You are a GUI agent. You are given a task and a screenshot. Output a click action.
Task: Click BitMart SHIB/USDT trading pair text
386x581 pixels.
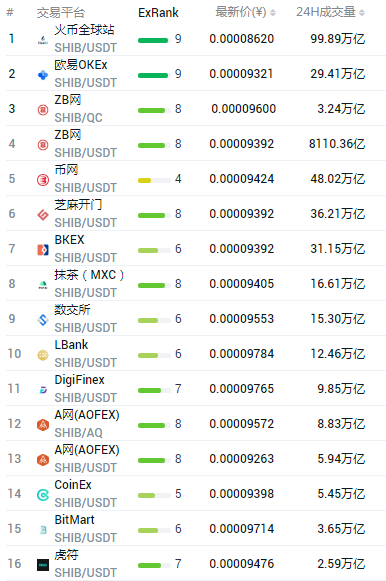coord(86,538)
